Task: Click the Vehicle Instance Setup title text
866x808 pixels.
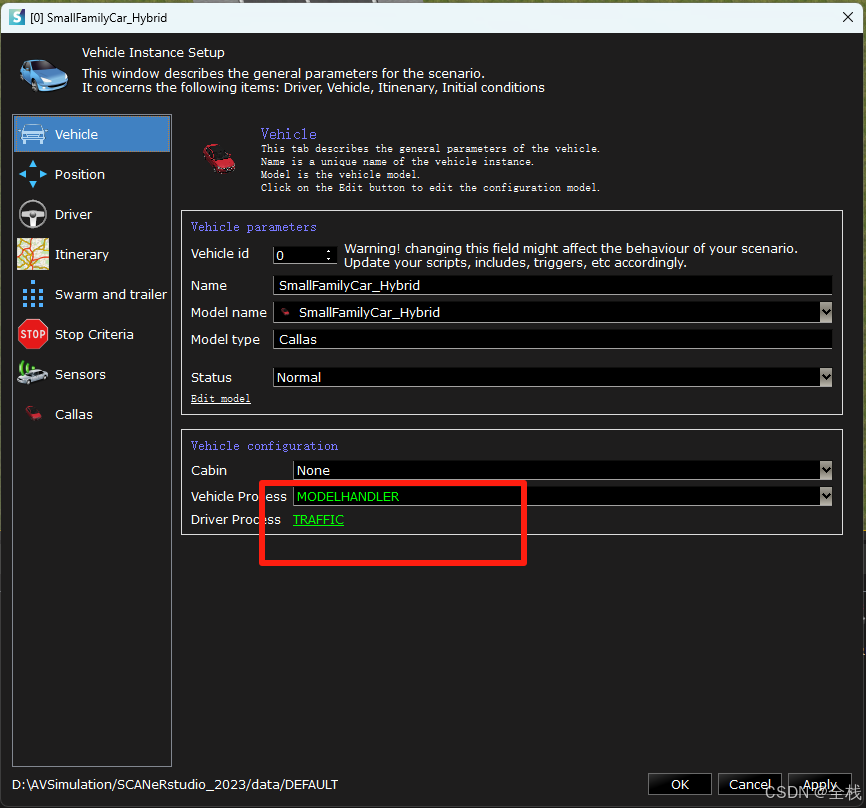Action: (153, 52)
